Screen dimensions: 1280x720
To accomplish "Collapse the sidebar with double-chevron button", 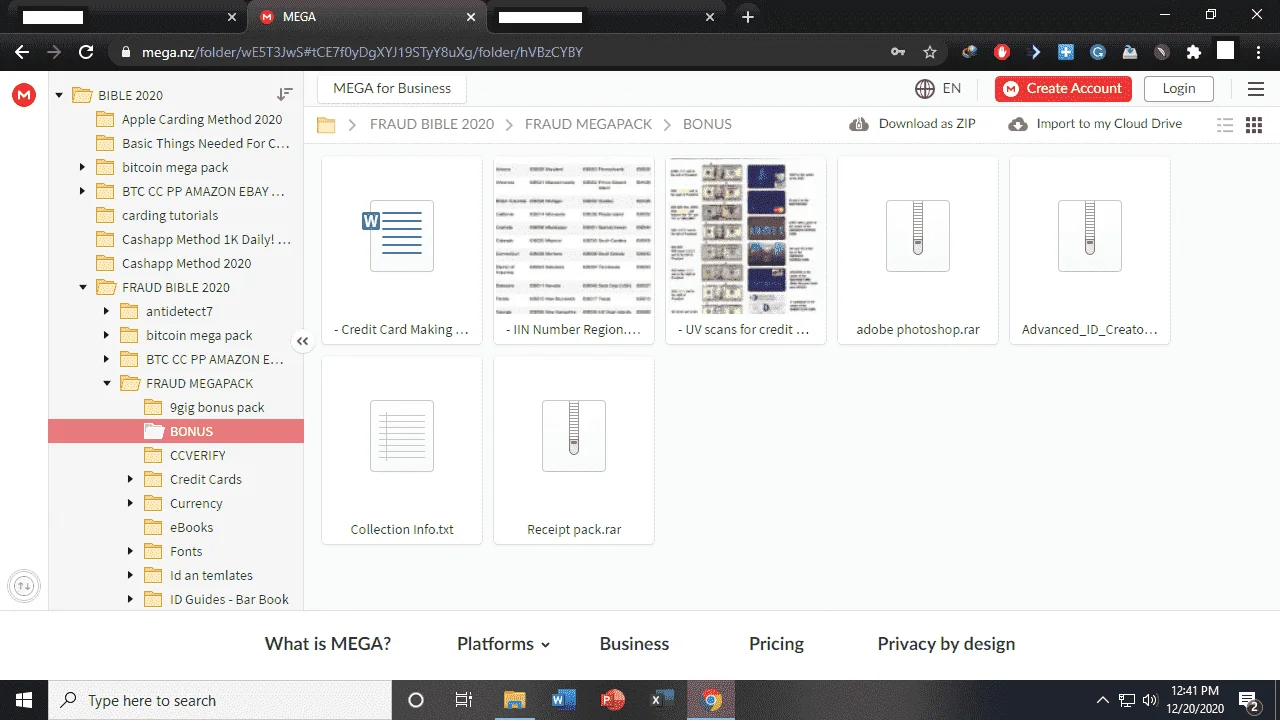I will point(303,341).
